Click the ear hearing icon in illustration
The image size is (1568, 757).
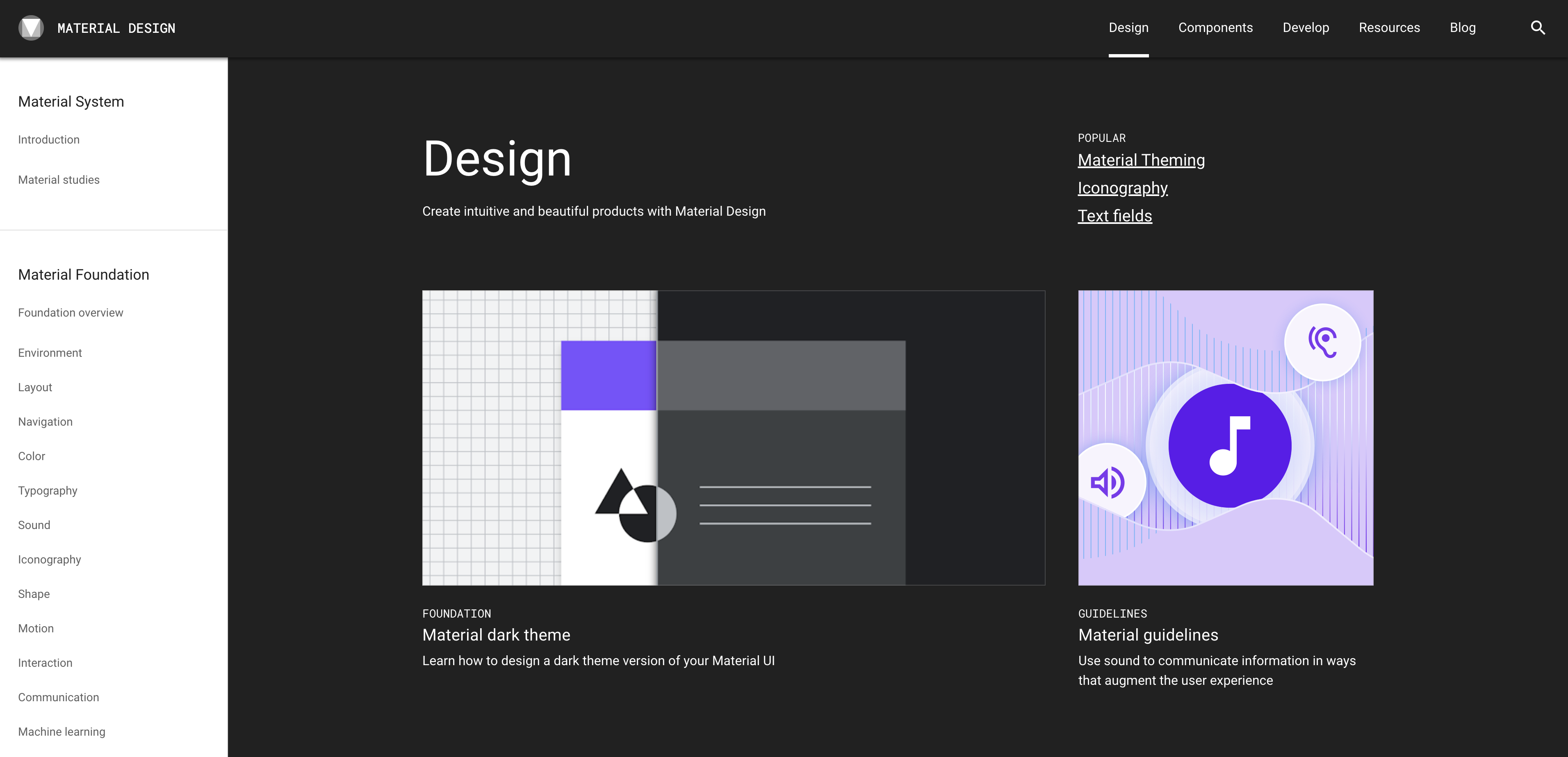click(x=1322, y=342)
